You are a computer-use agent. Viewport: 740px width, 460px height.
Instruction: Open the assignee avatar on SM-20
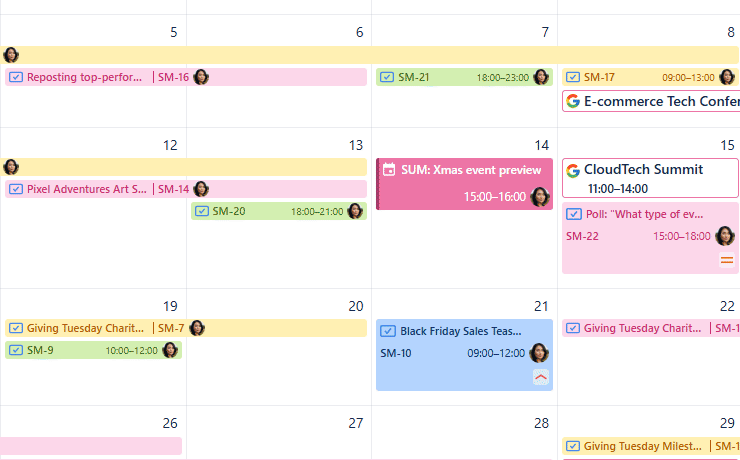355,211
